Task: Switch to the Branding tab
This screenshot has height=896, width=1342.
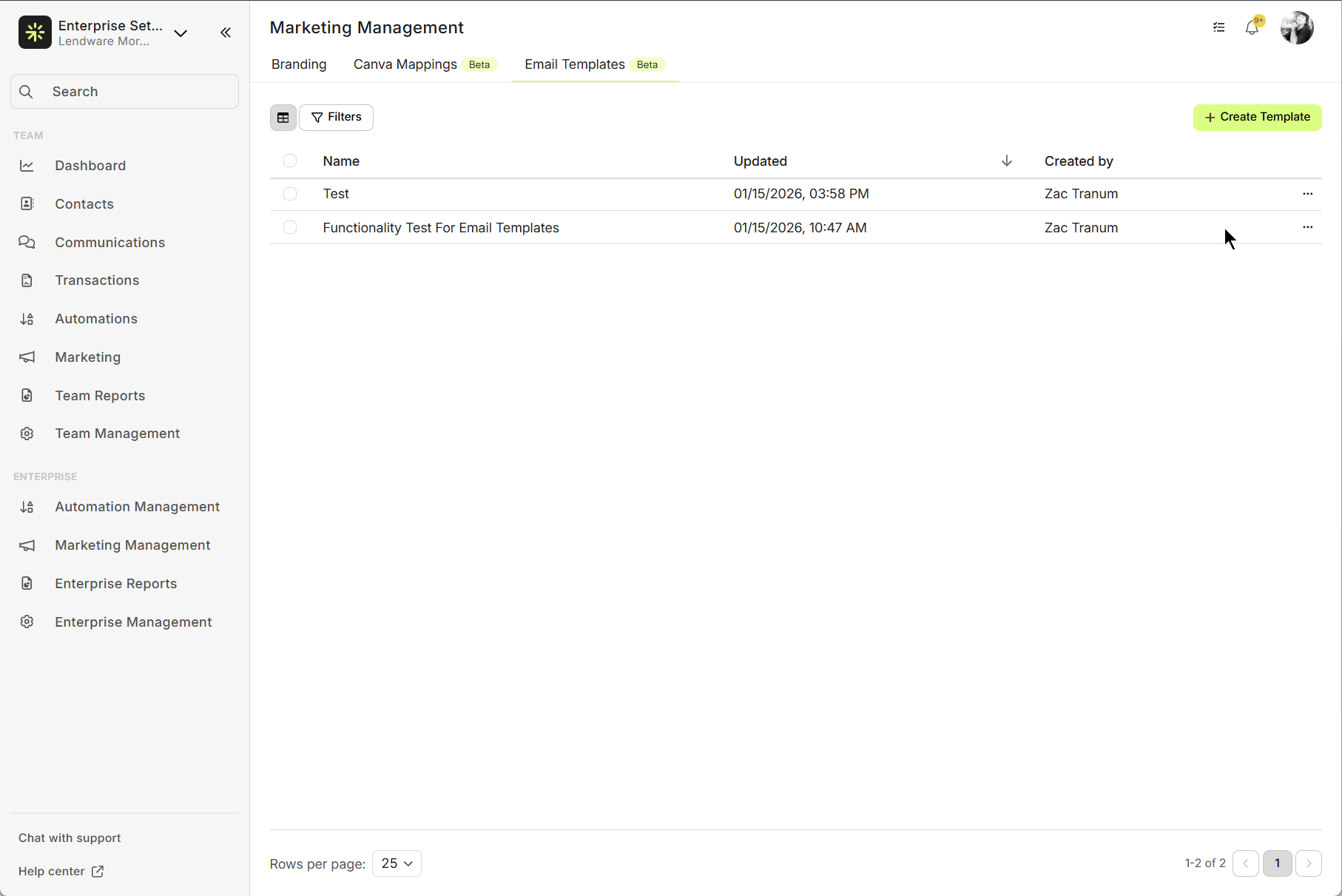Action: tap(299, 64)
